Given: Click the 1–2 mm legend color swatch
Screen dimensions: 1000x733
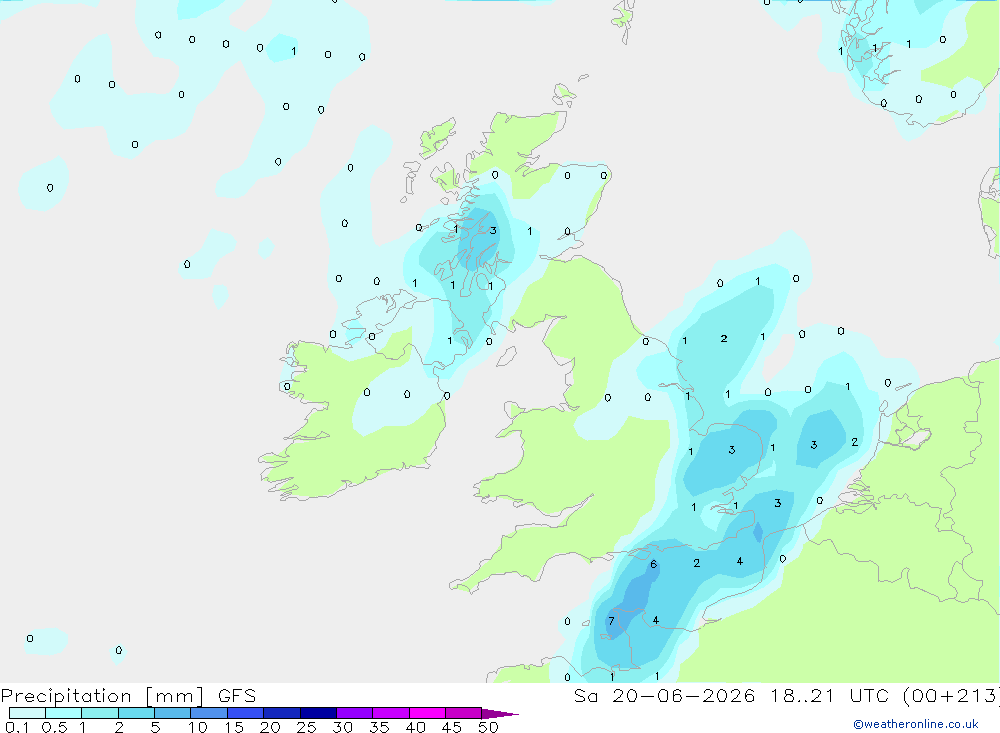Looking at the screenshot, I should point(99,713).
